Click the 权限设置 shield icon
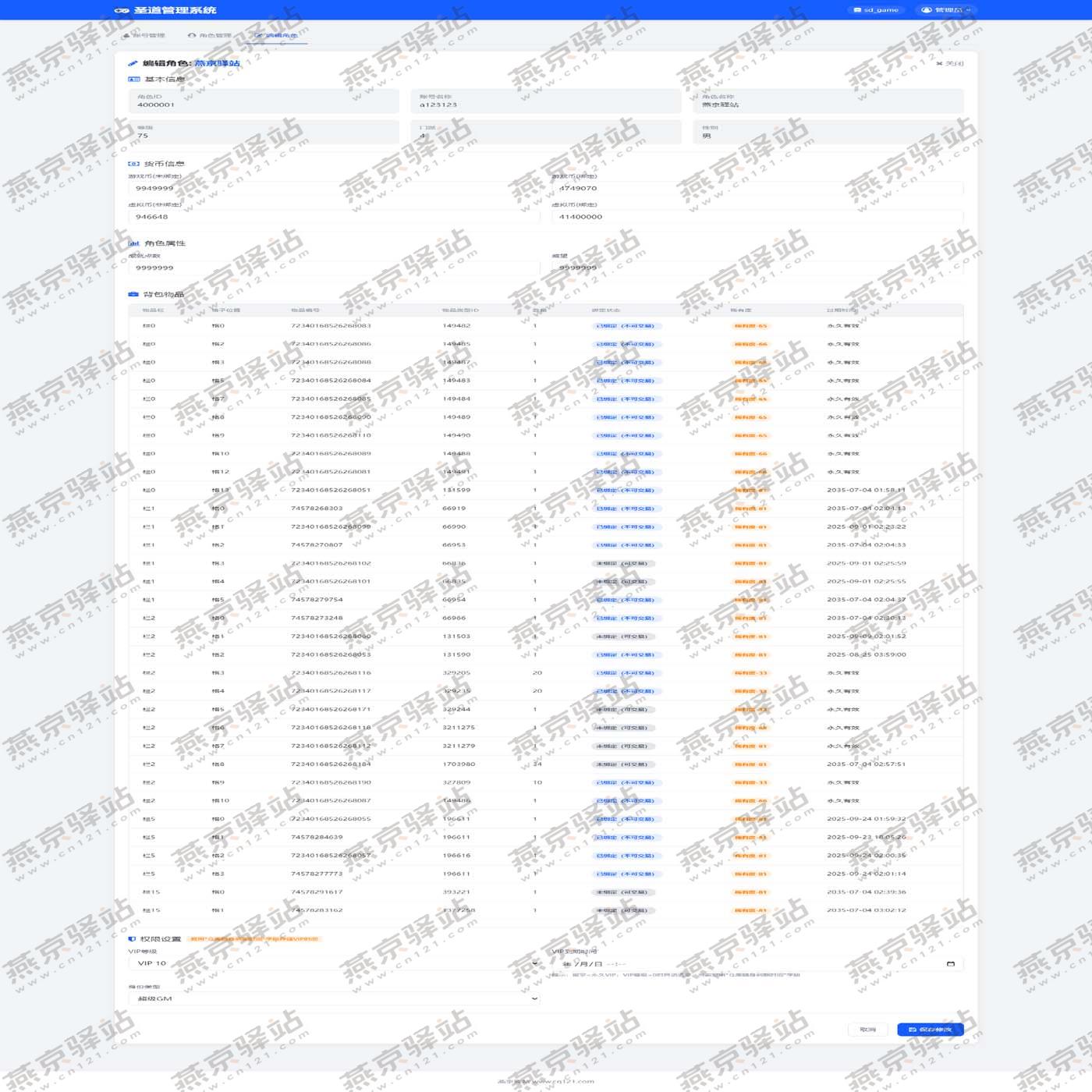The width and height of the screenshot is (1092, 1092). 132,939
